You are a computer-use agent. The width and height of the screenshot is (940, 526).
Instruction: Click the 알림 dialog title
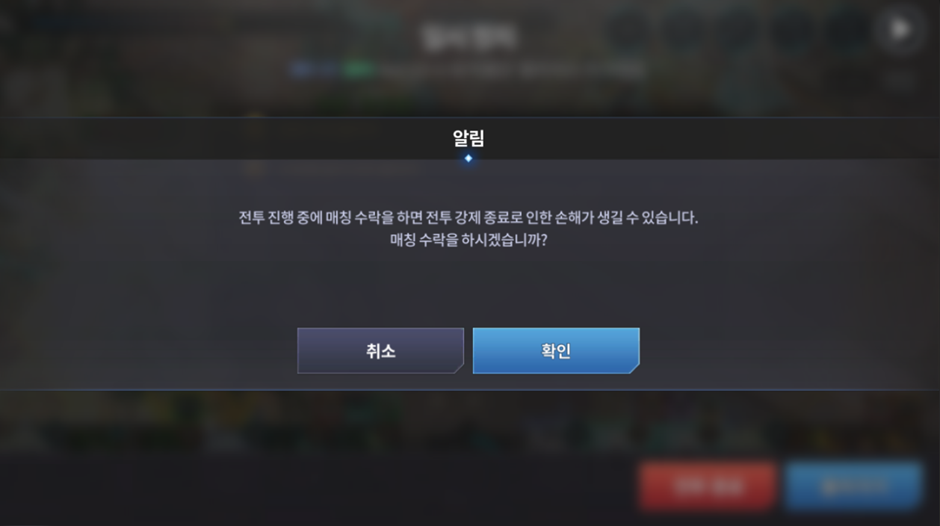coord(468,139)
